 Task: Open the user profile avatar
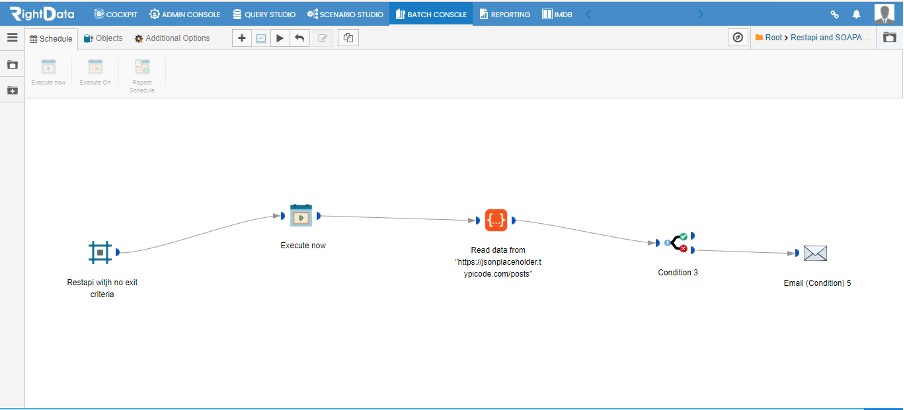[884, 14]
